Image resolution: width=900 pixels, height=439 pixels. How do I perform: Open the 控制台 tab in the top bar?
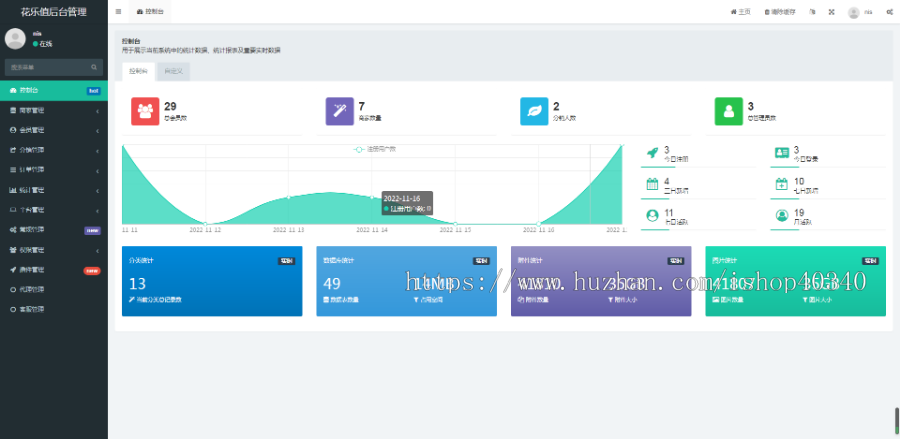[x=150, y=11]
